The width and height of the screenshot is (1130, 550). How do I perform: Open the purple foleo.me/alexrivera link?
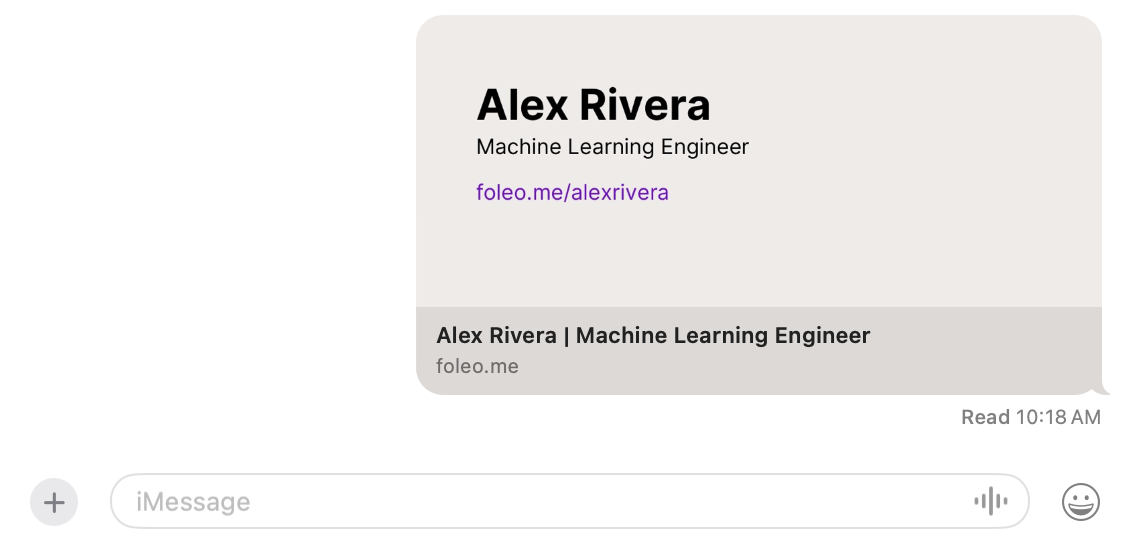click(572, 192)
